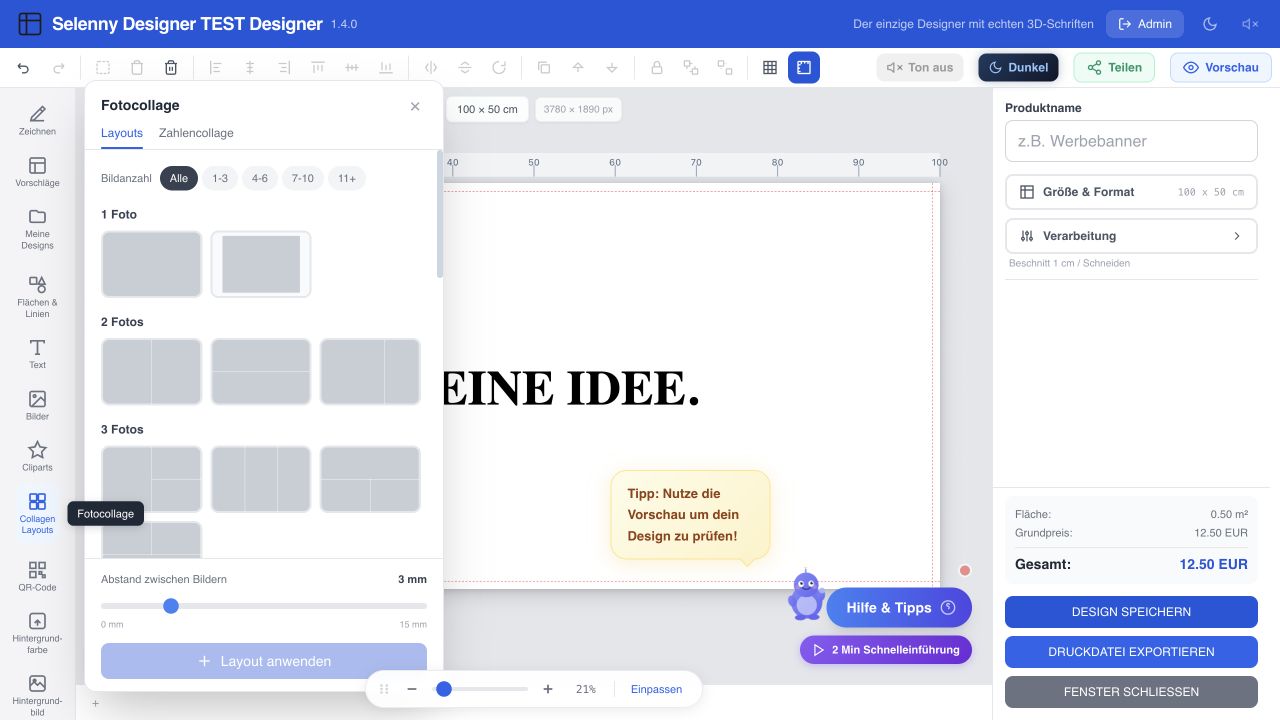Filter layouts by 4-6 images
The width and height of the screenshot is (1280, 720).
tap(260, 178)
